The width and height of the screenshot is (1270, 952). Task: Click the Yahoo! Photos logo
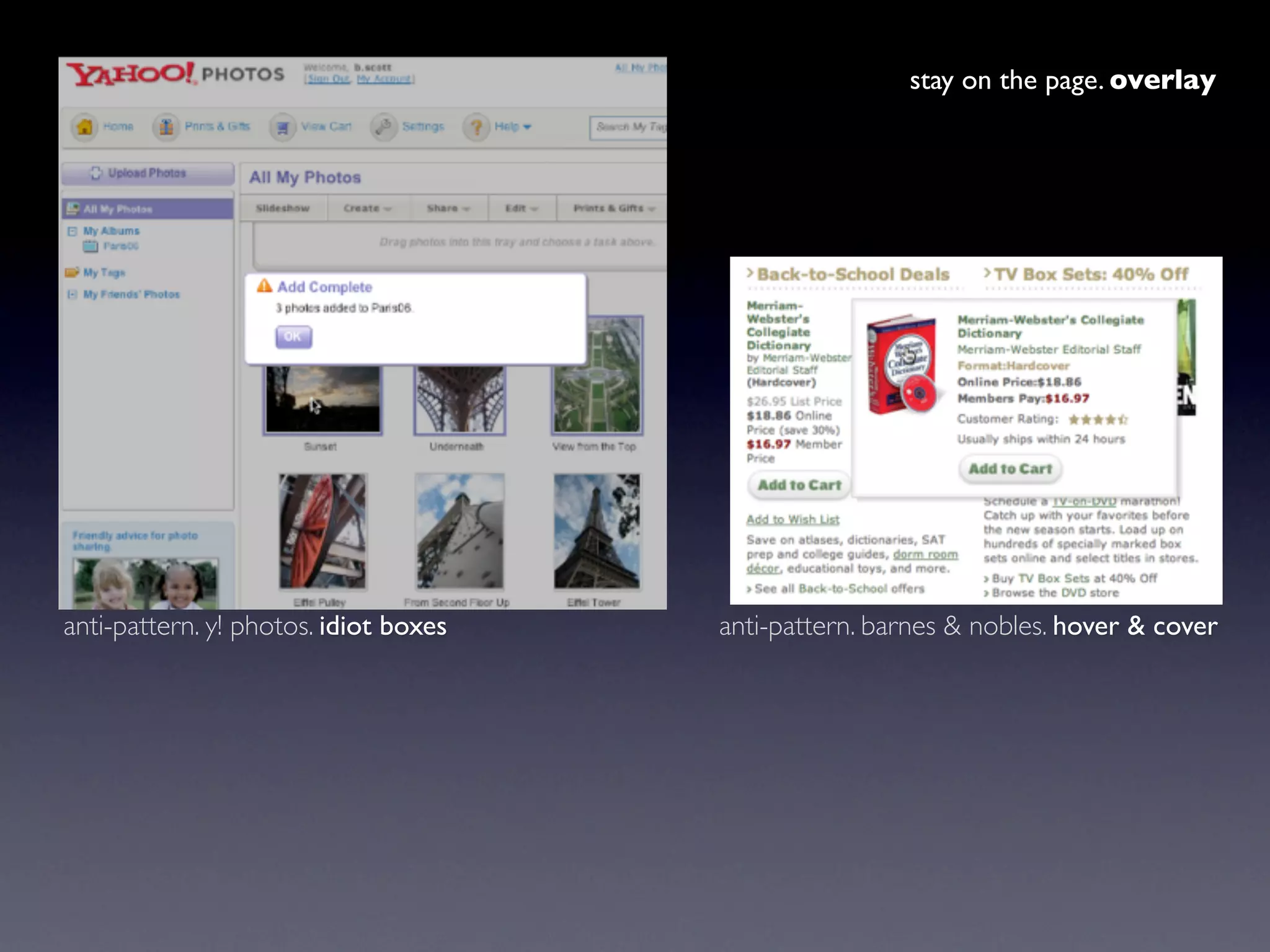pos(175,74)
